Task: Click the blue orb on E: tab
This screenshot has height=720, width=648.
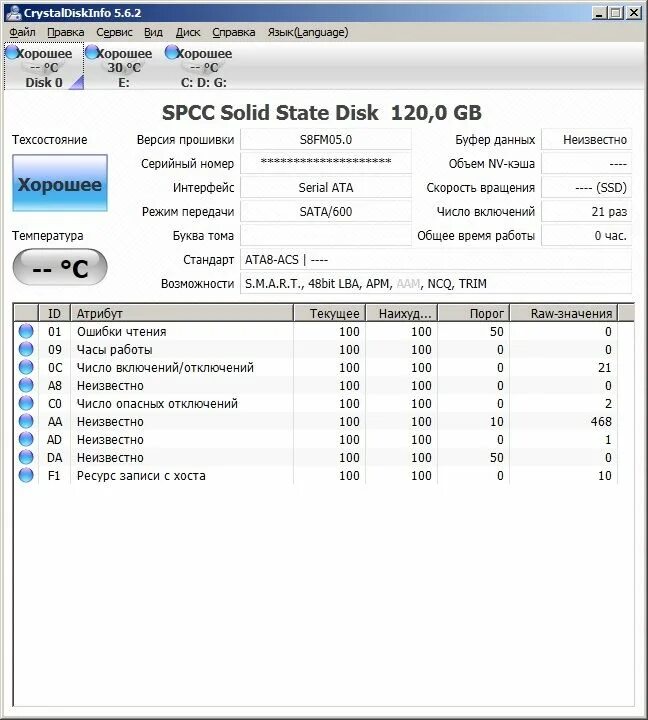Action: [92, 52]
